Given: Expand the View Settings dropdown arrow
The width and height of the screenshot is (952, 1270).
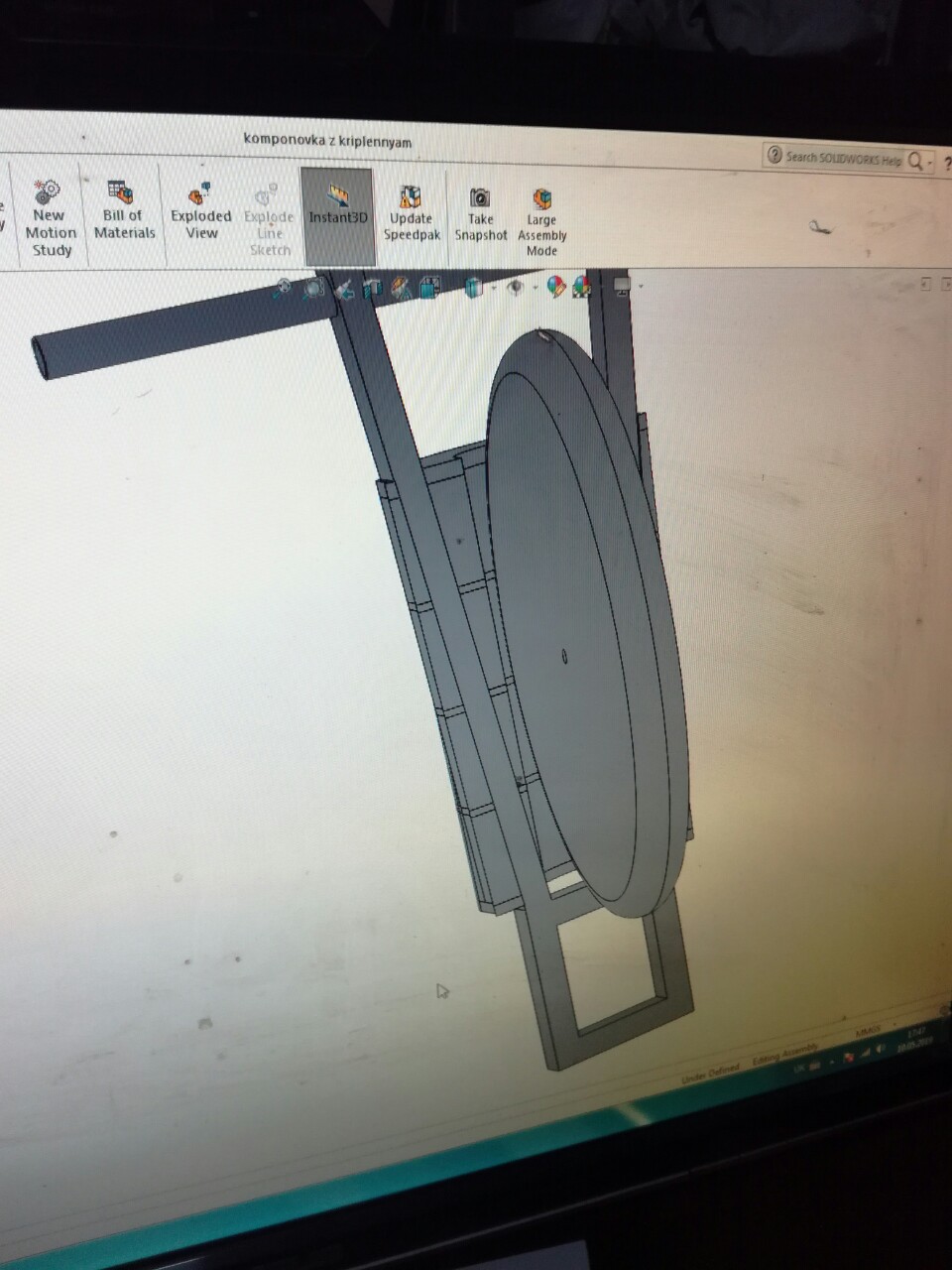Looking at the screenshot, I should [x=642, y=288].
